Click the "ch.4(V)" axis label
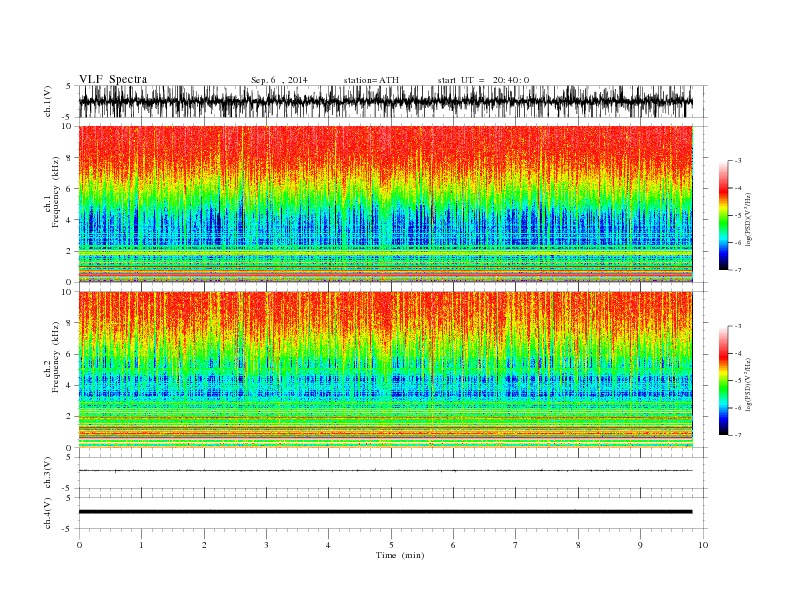This screenshot has height=612, width=792. click(x=48, y=514)
